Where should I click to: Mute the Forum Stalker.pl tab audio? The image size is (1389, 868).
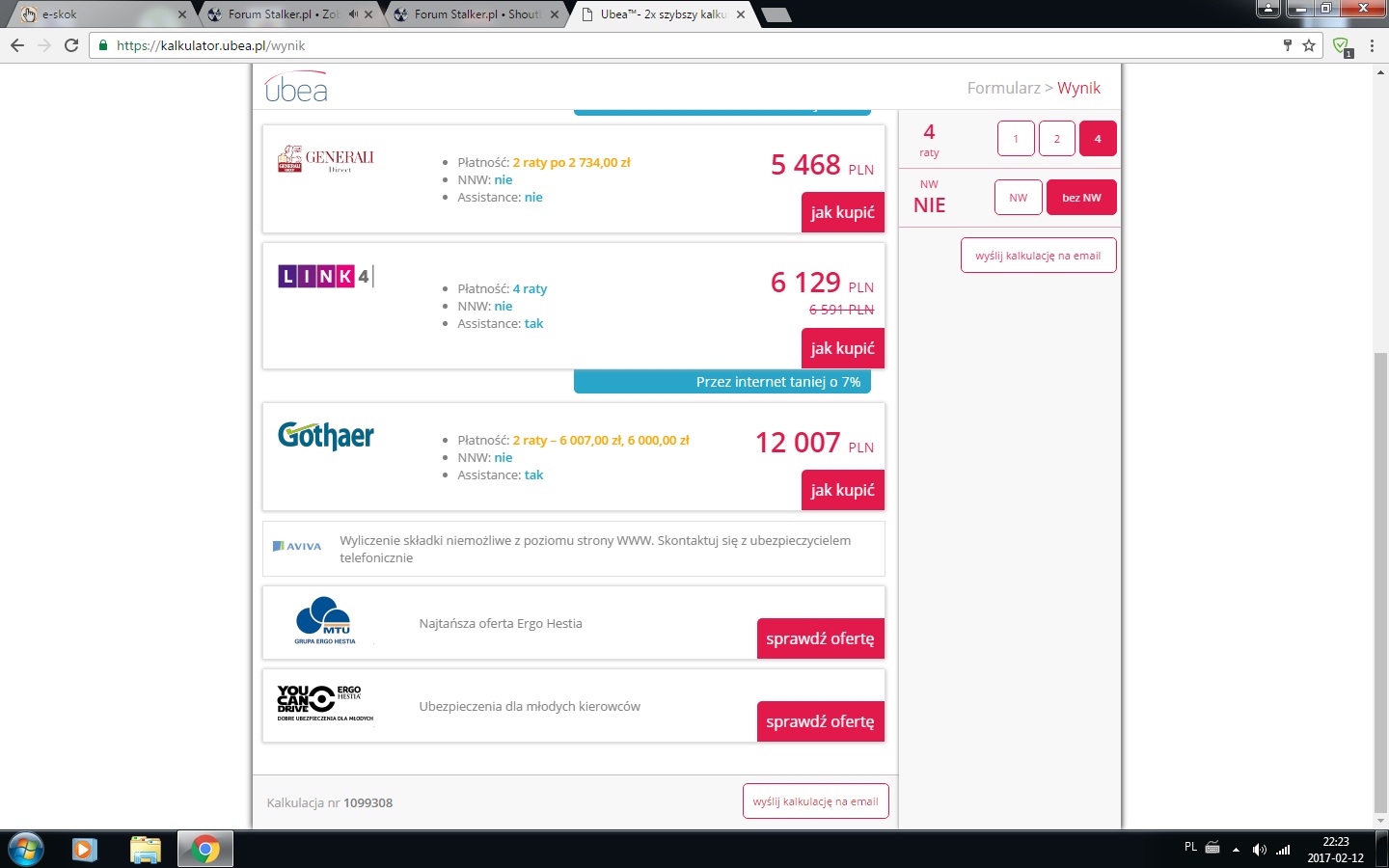(x=353, y=14)
